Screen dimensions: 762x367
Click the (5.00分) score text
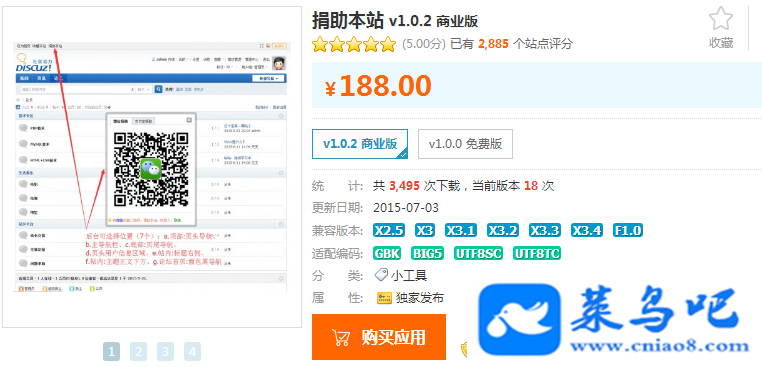click(x=424, y=44)
